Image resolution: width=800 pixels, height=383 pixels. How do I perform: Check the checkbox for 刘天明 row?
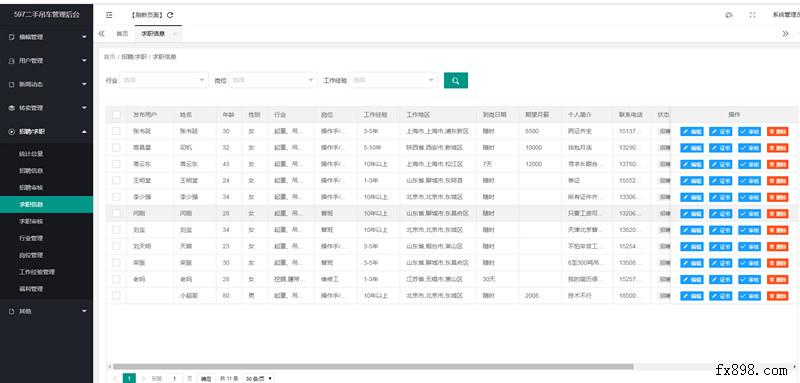(116, 246)
